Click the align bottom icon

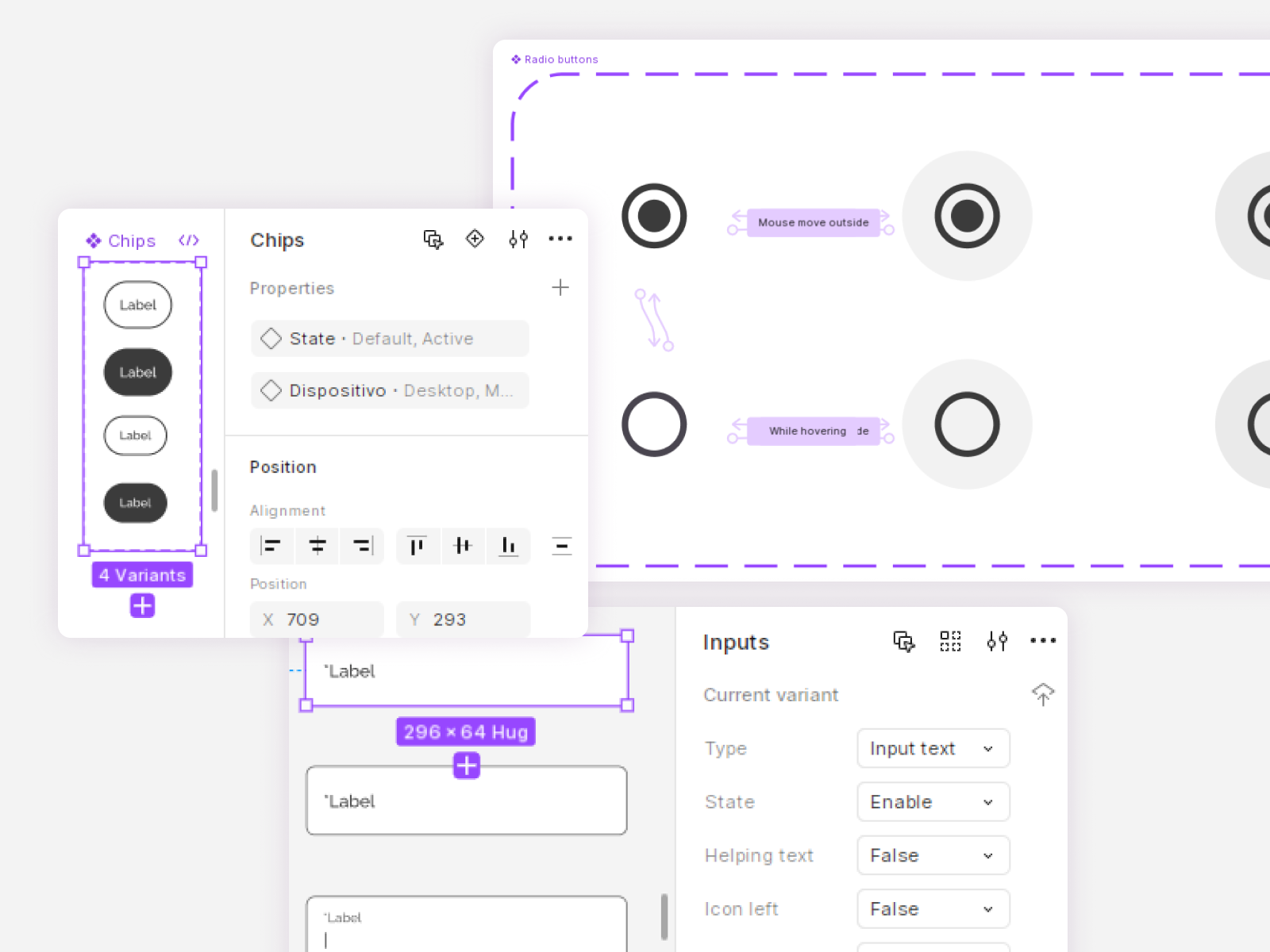pos(508,546)
